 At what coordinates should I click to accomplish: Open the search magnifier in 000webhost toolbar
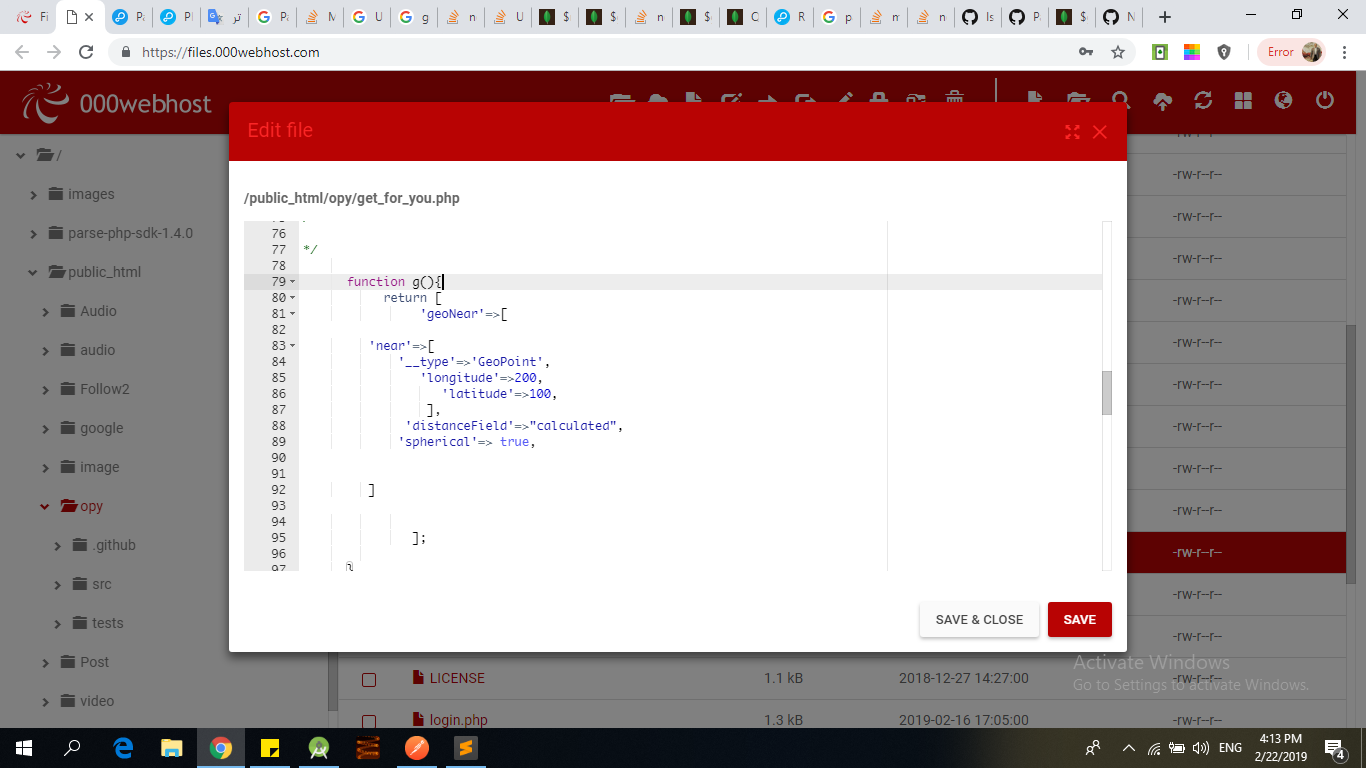[1120, 100]
